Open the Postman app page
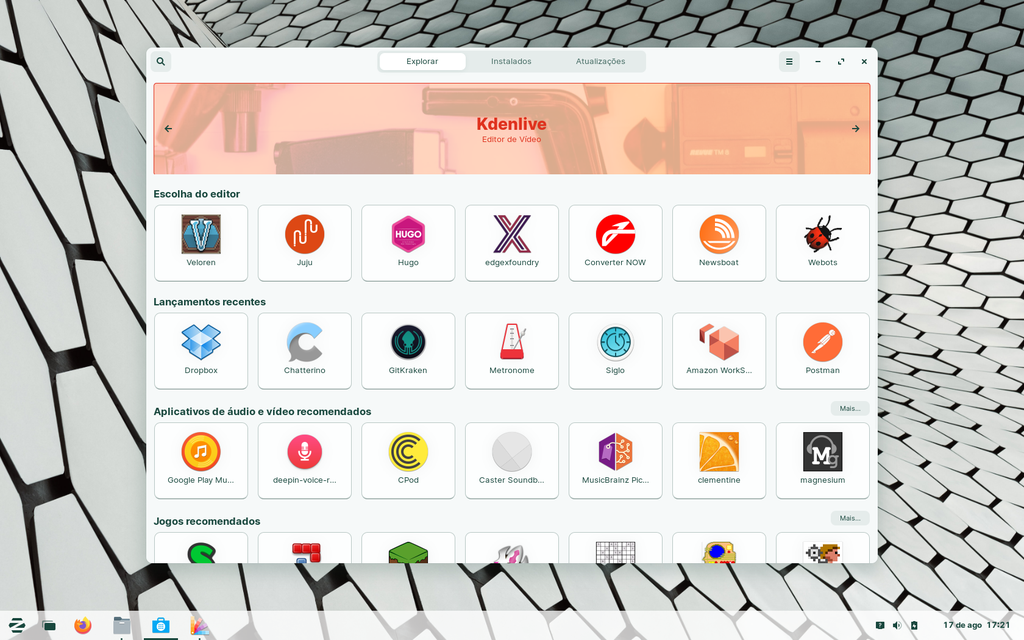1024x640 pixels. tap(822, 351)
